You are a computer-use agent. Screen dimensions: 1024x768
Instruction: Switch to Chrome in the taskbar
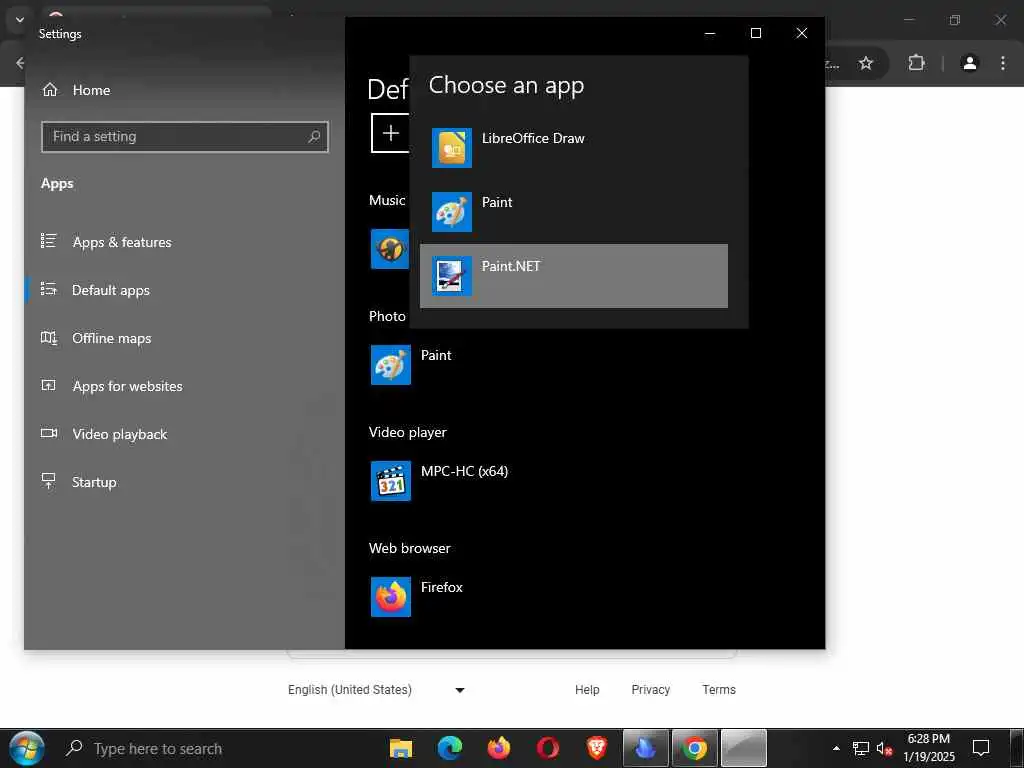click(x=694, y=748)
